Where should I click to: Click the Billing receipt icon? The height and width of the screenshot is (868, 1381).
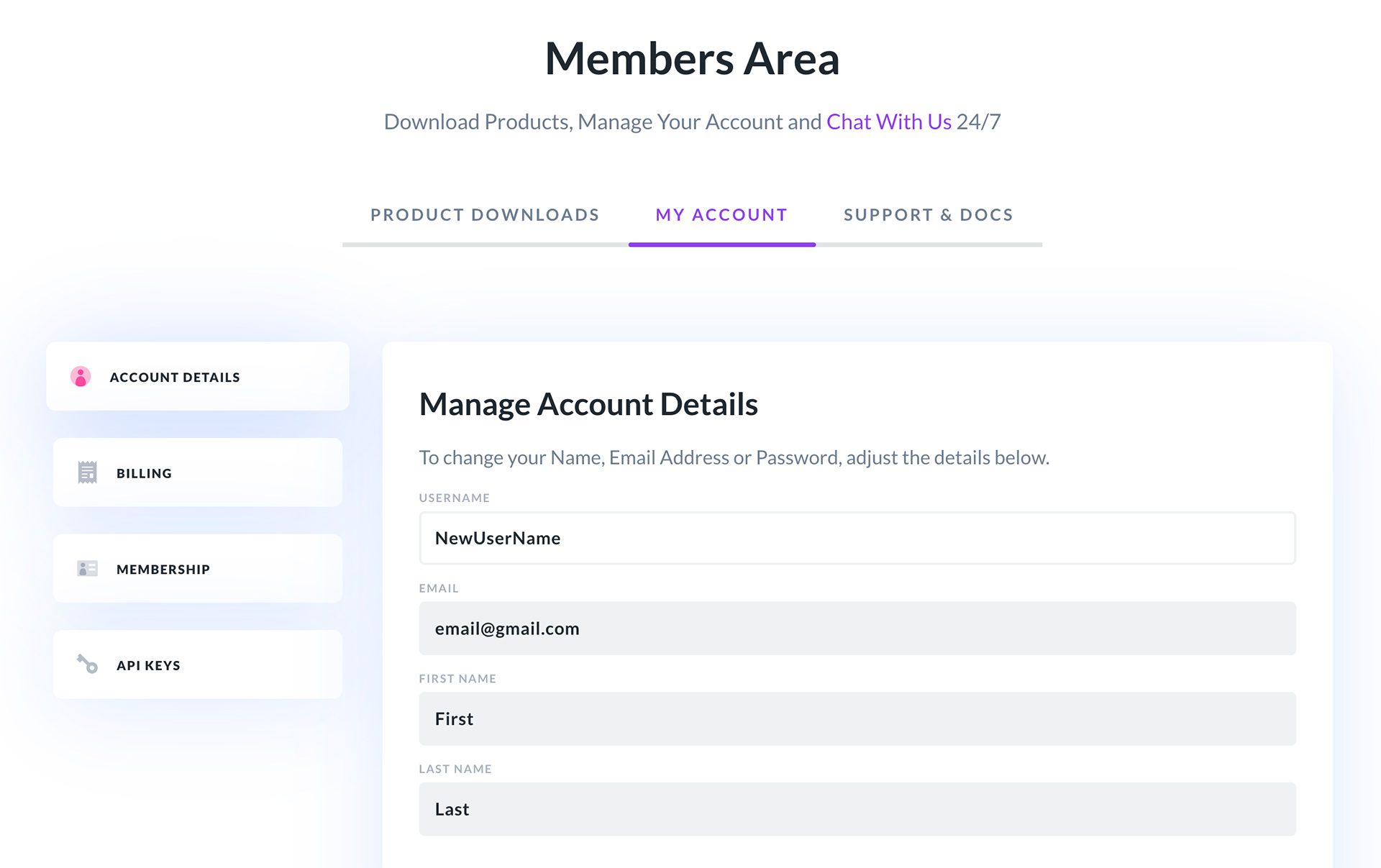pos(87,472)
